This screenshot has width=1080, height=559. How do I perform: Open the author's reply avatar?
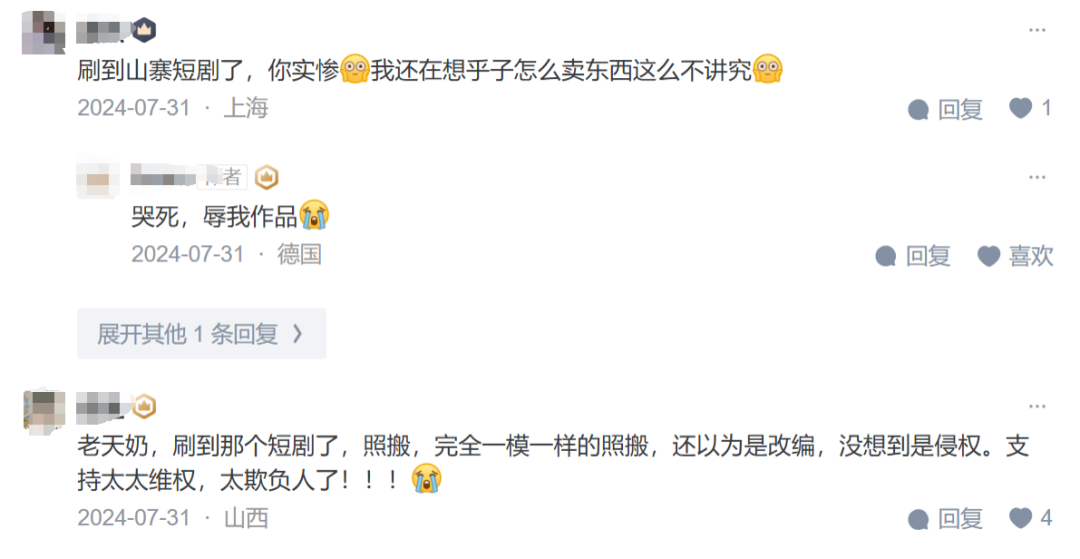tap(97, 178)
